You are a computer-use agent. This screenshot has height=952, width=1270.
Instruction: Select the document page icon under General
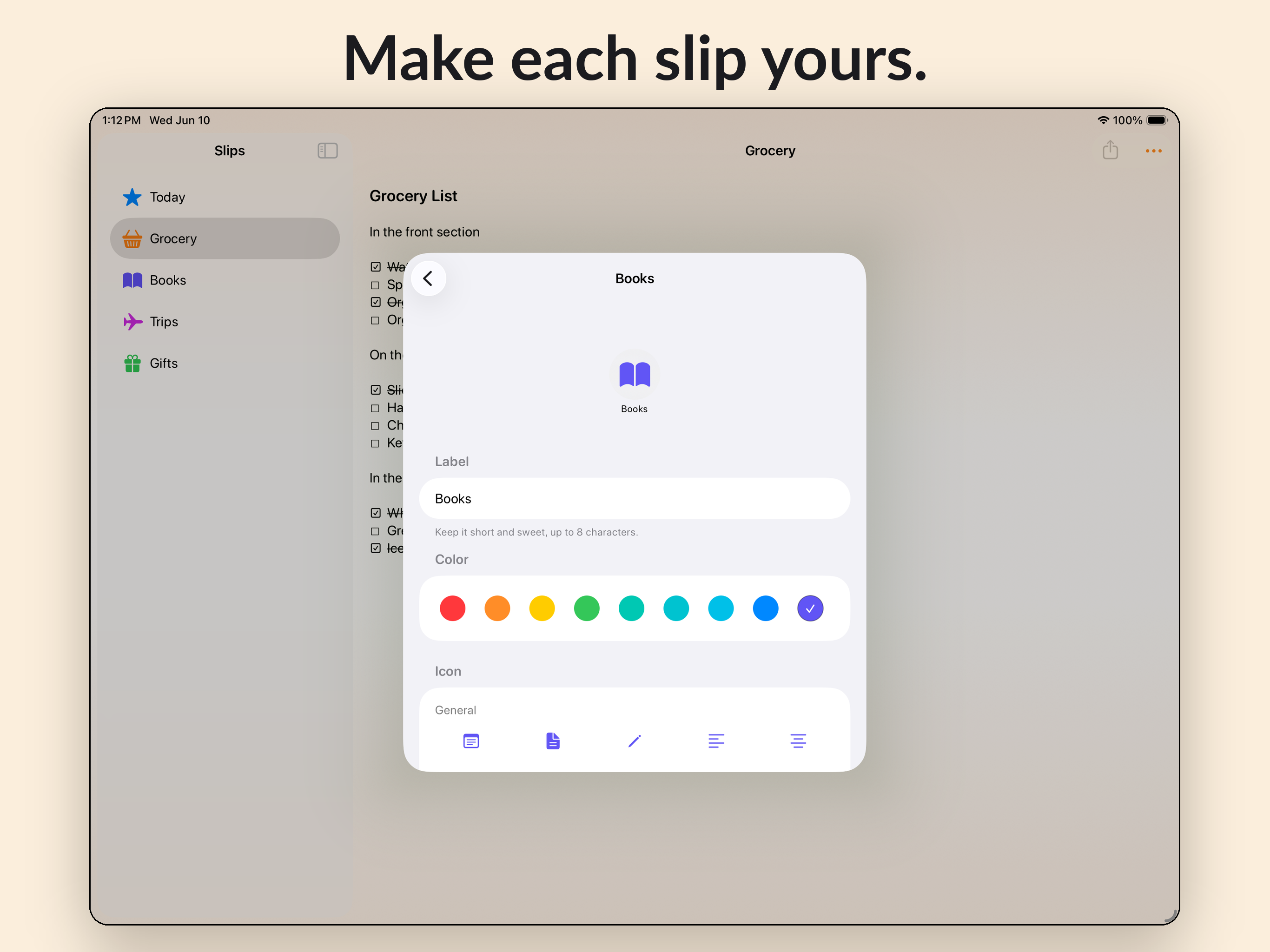pyautogui.click(x=552, y=740)
